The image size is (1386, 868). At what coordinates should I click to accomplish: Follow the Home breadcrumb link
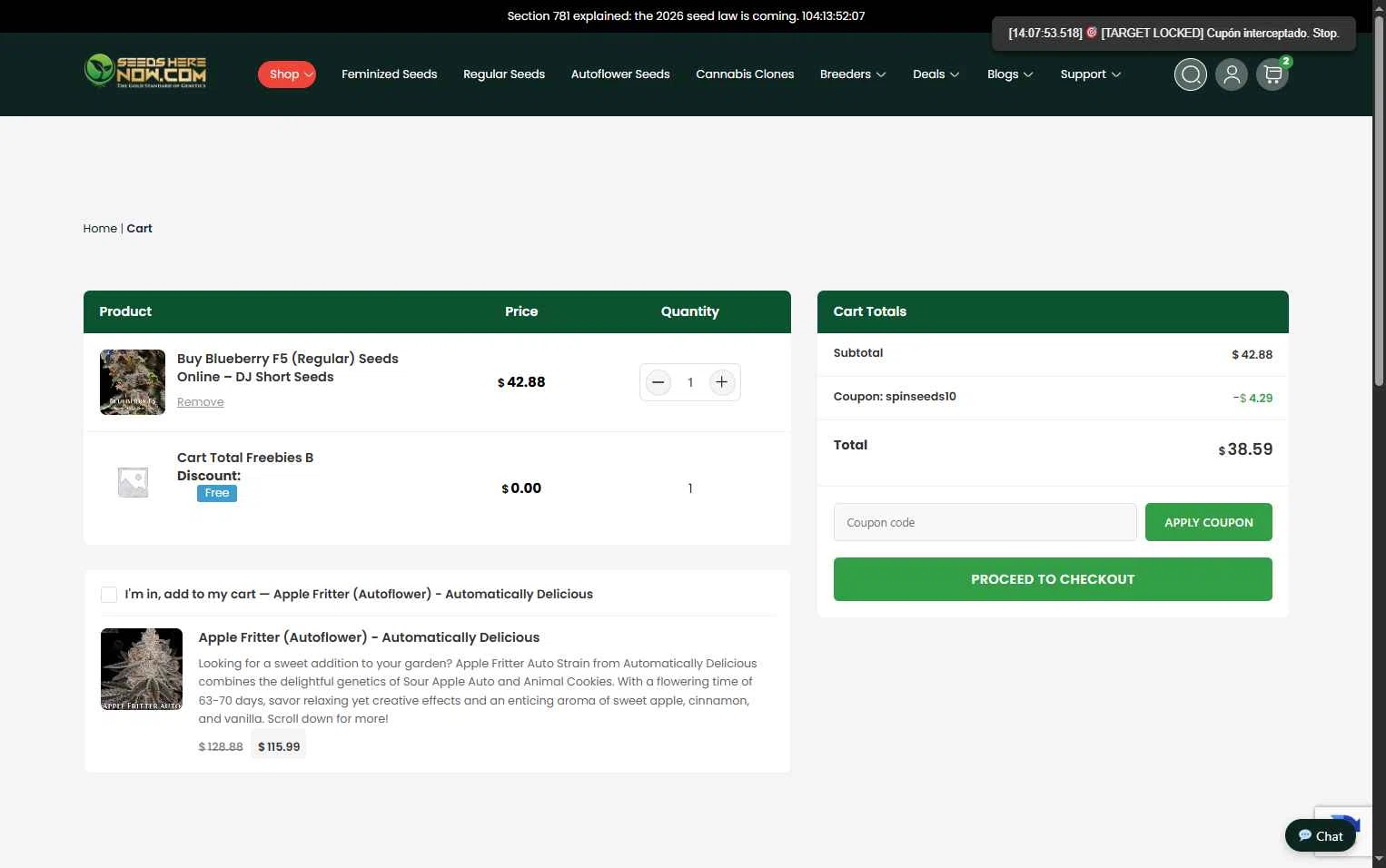100,229
